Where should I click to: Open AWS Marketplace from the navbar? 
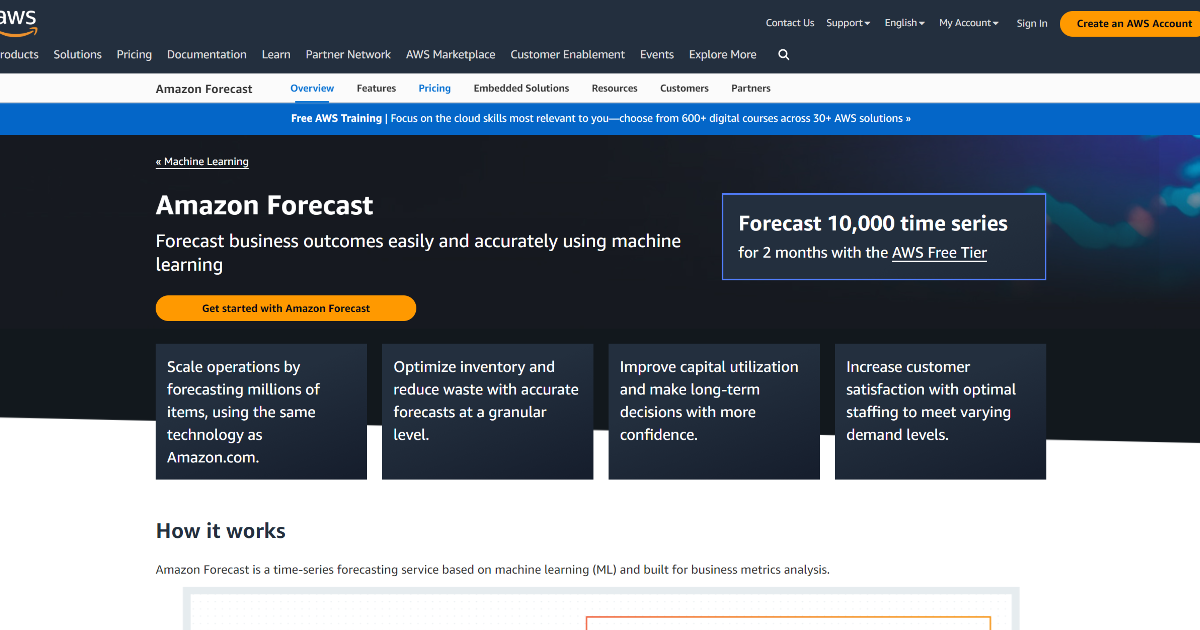450,55
